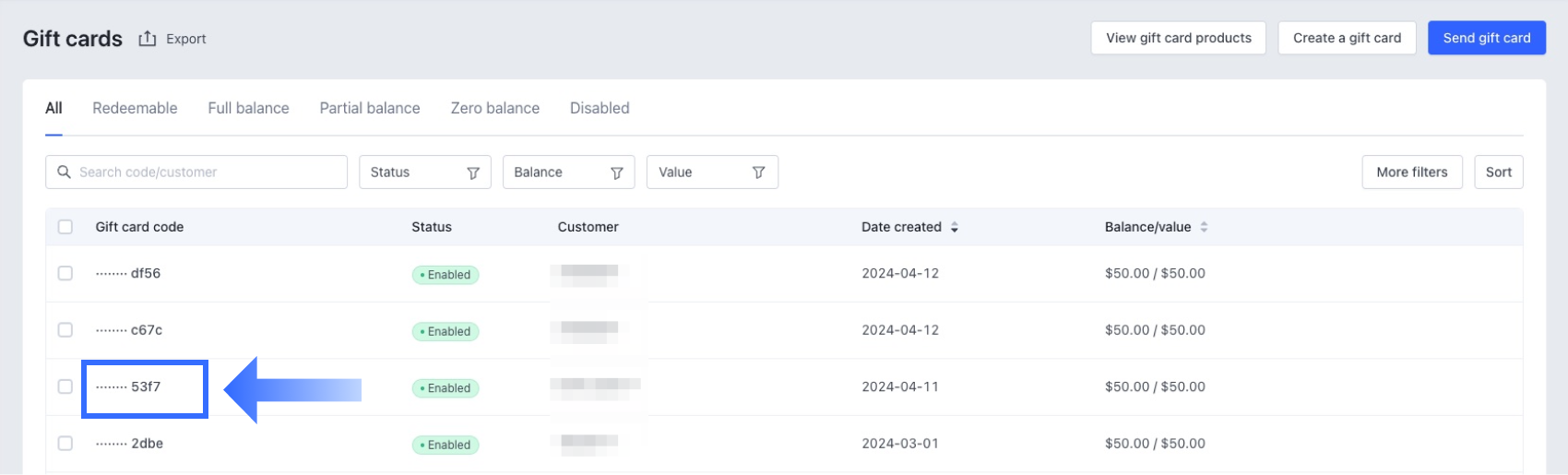Open gift card code ending c67c

click(146, 330)
